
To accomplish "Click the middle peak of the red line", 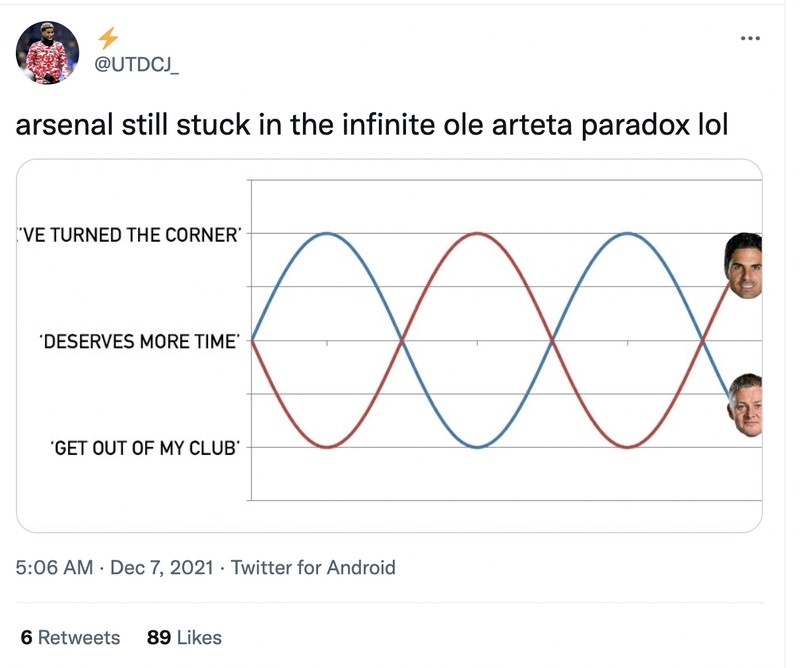I will 477,233.
